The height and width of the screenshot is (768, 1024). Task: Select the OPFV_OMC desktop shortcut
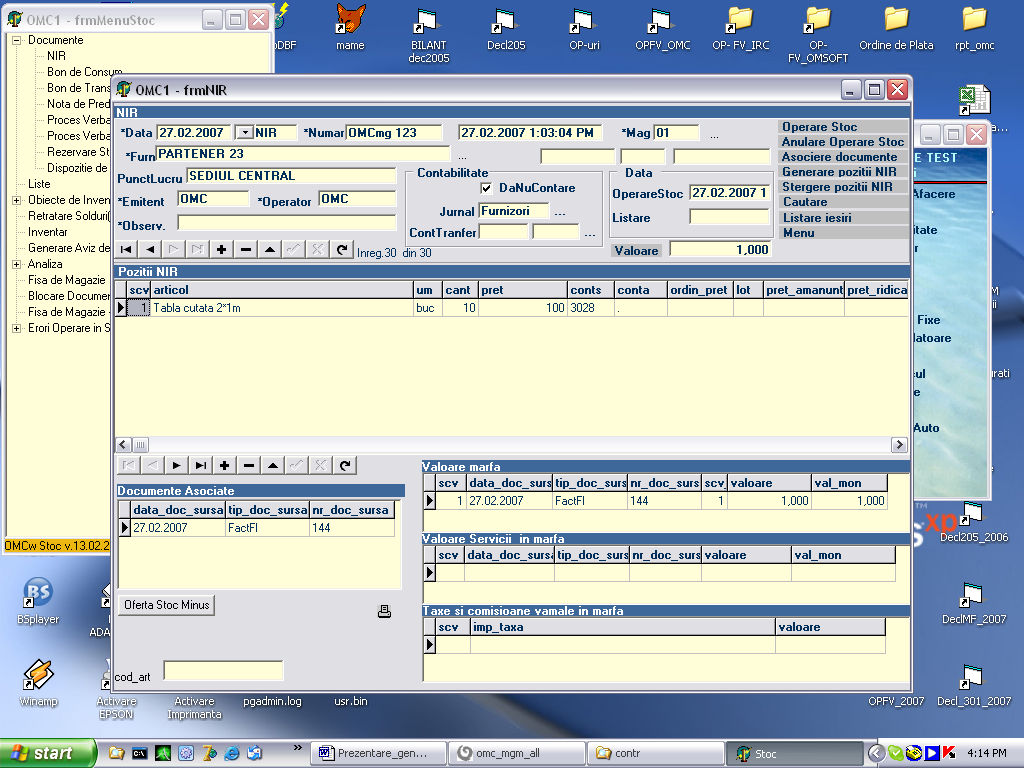tap(663, 28)
